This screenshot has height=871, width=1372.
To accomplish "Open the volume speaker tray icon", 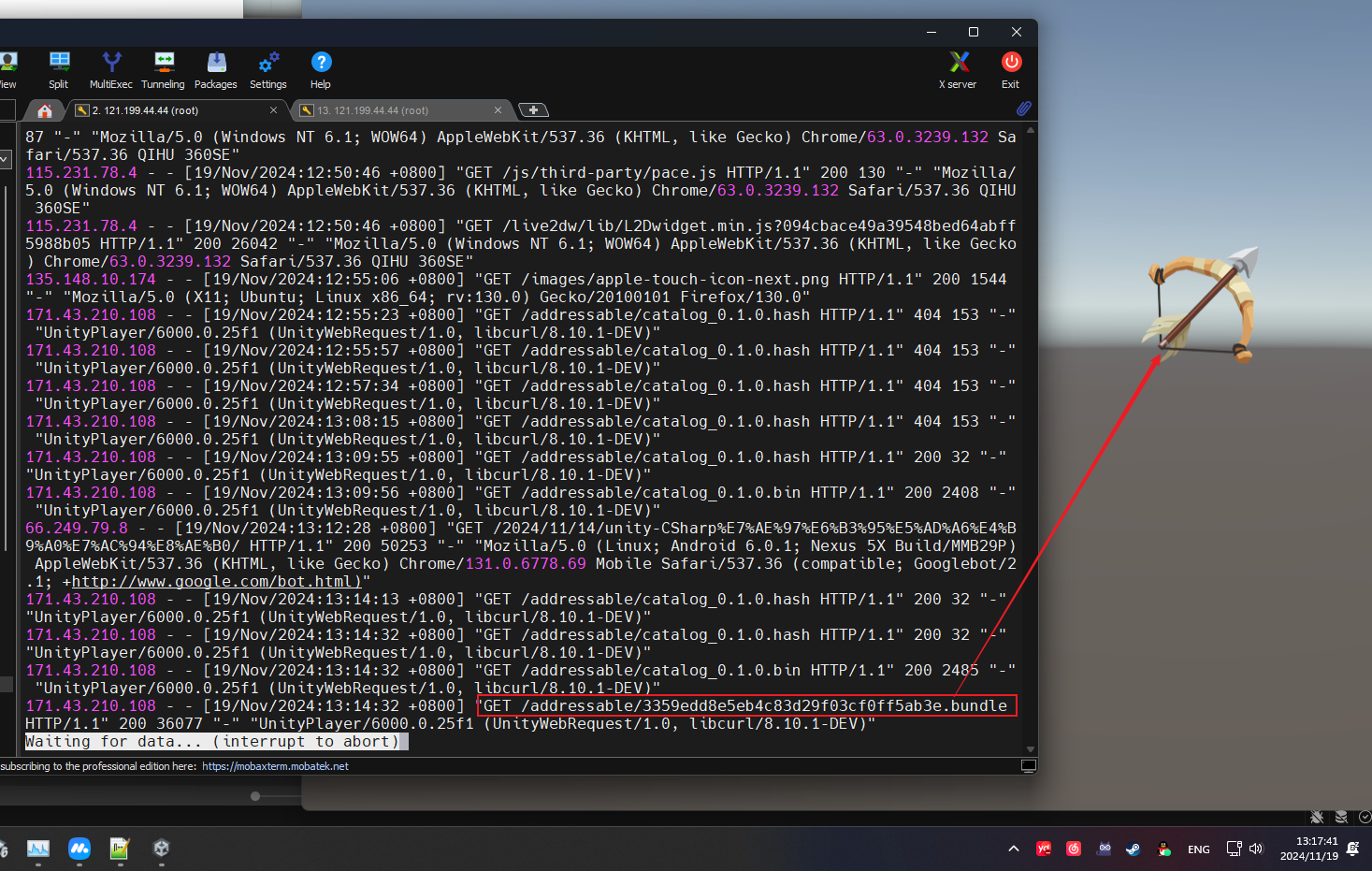I will point(1256,849).
